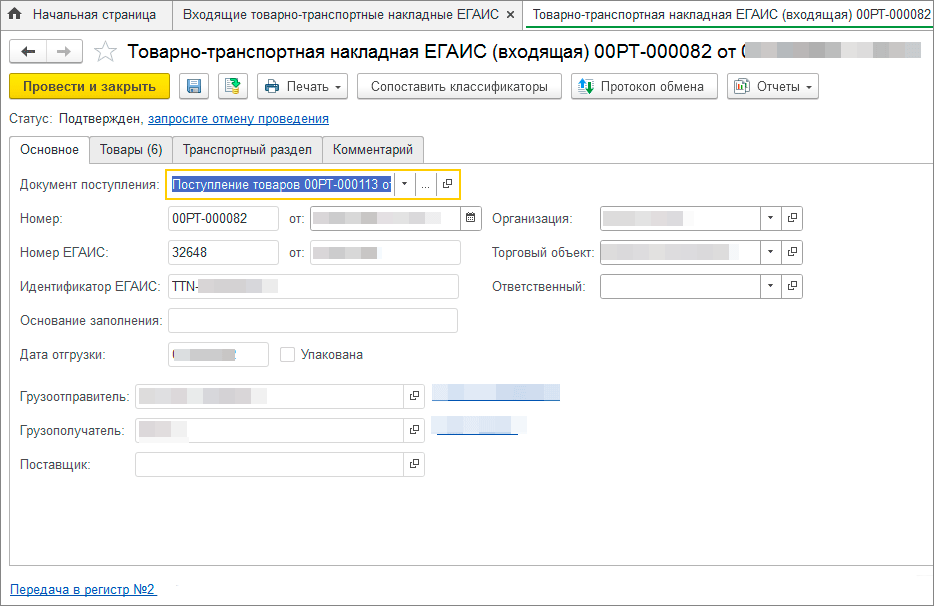Click the Организация input field
This screenshot has height=606, width=934.
pos(680,218)
